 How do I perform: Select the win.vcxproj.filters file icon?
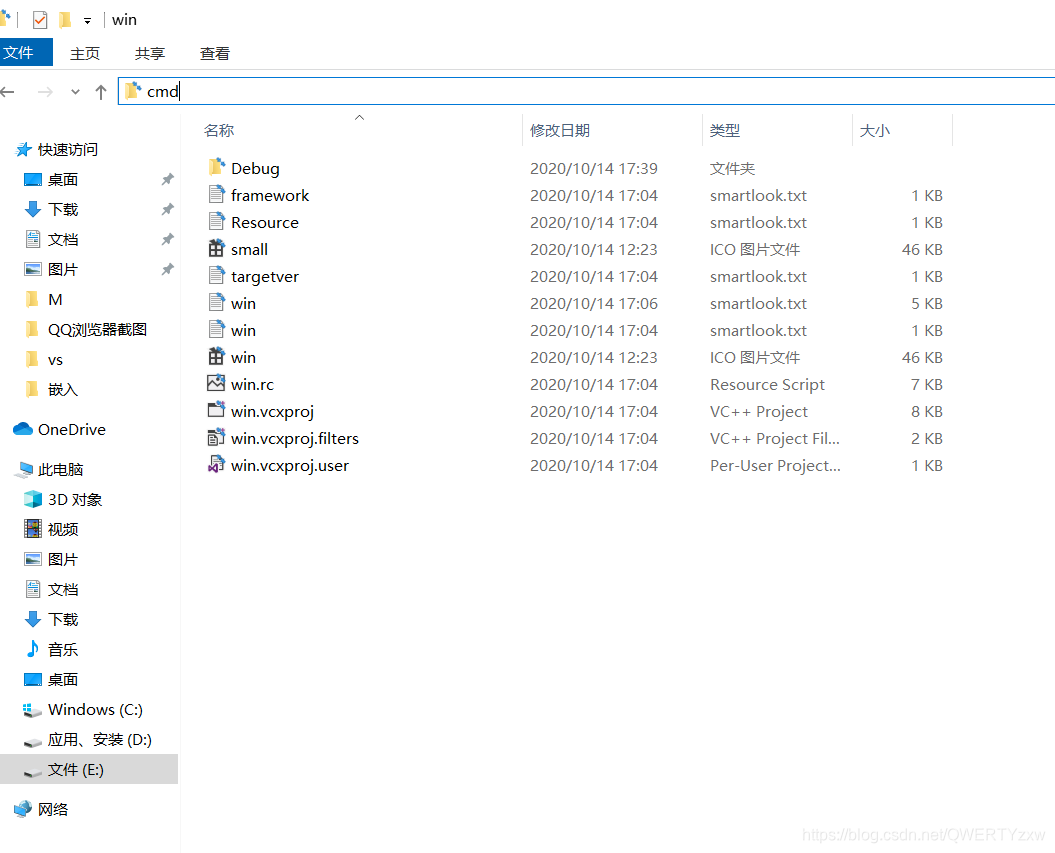[x=216, y=437]
